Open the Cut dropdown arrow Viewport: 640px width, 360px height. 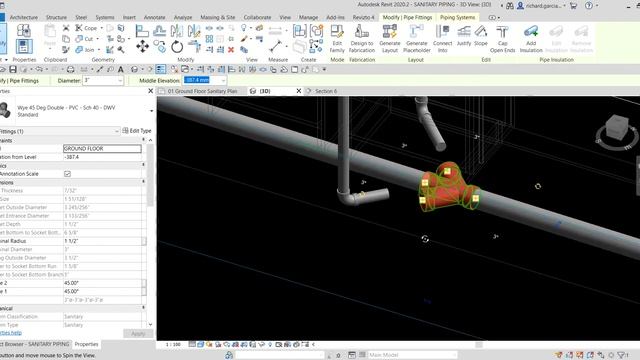pyautogui.click(x=97, y=39)
